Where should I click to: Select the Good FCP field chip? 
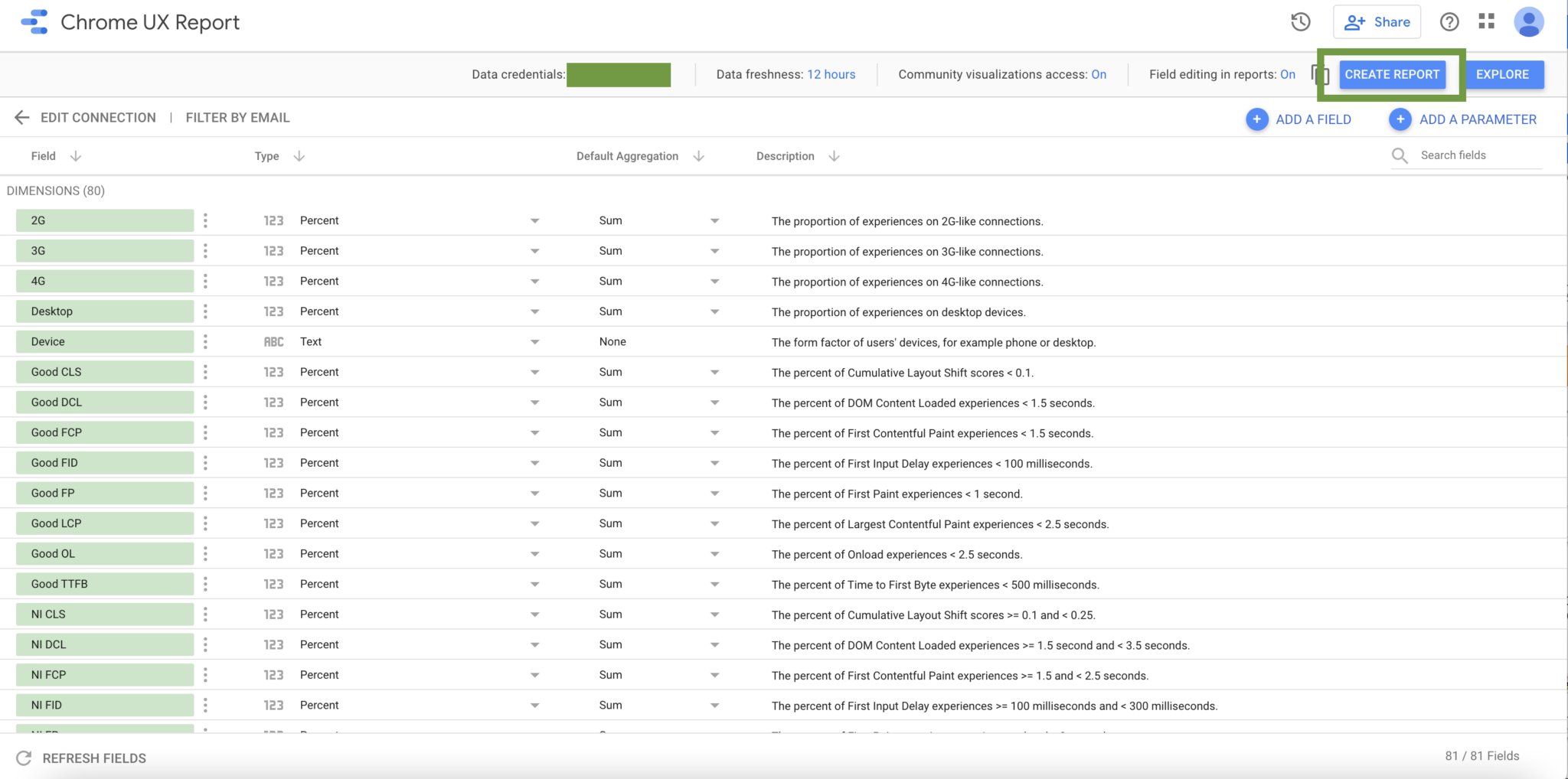pyautogui.click(x=105, y=433)
